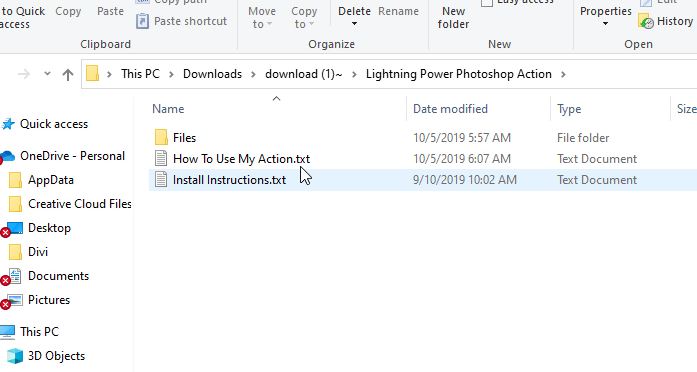Navigate to Downloads in the address bar

click(212, 74)
